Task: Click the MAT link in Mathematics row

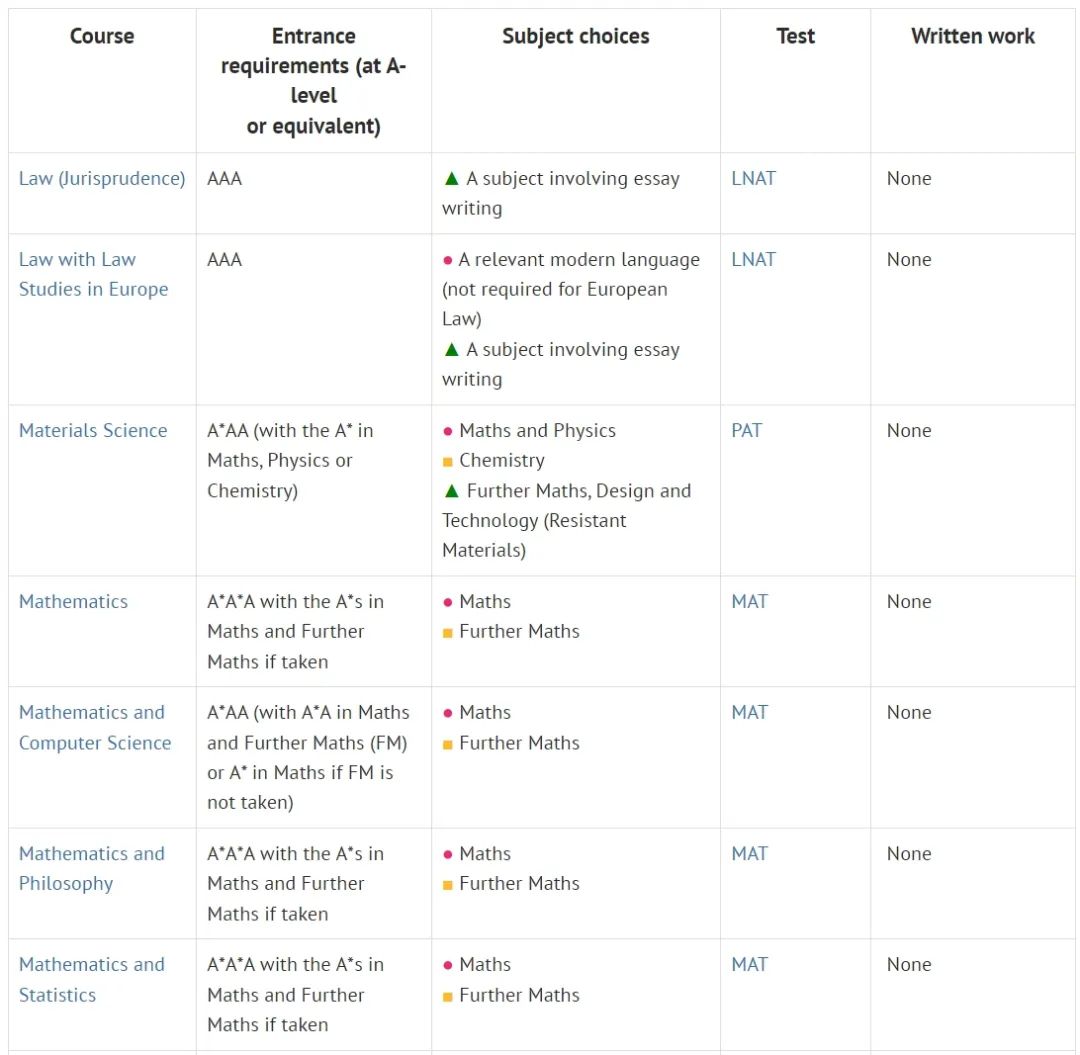Action: pos(749,601)
